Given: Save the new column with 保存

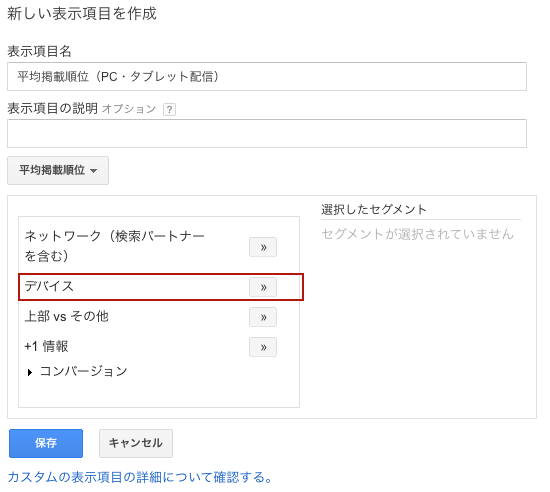Looking at the screenshot, I should point(46,443).
